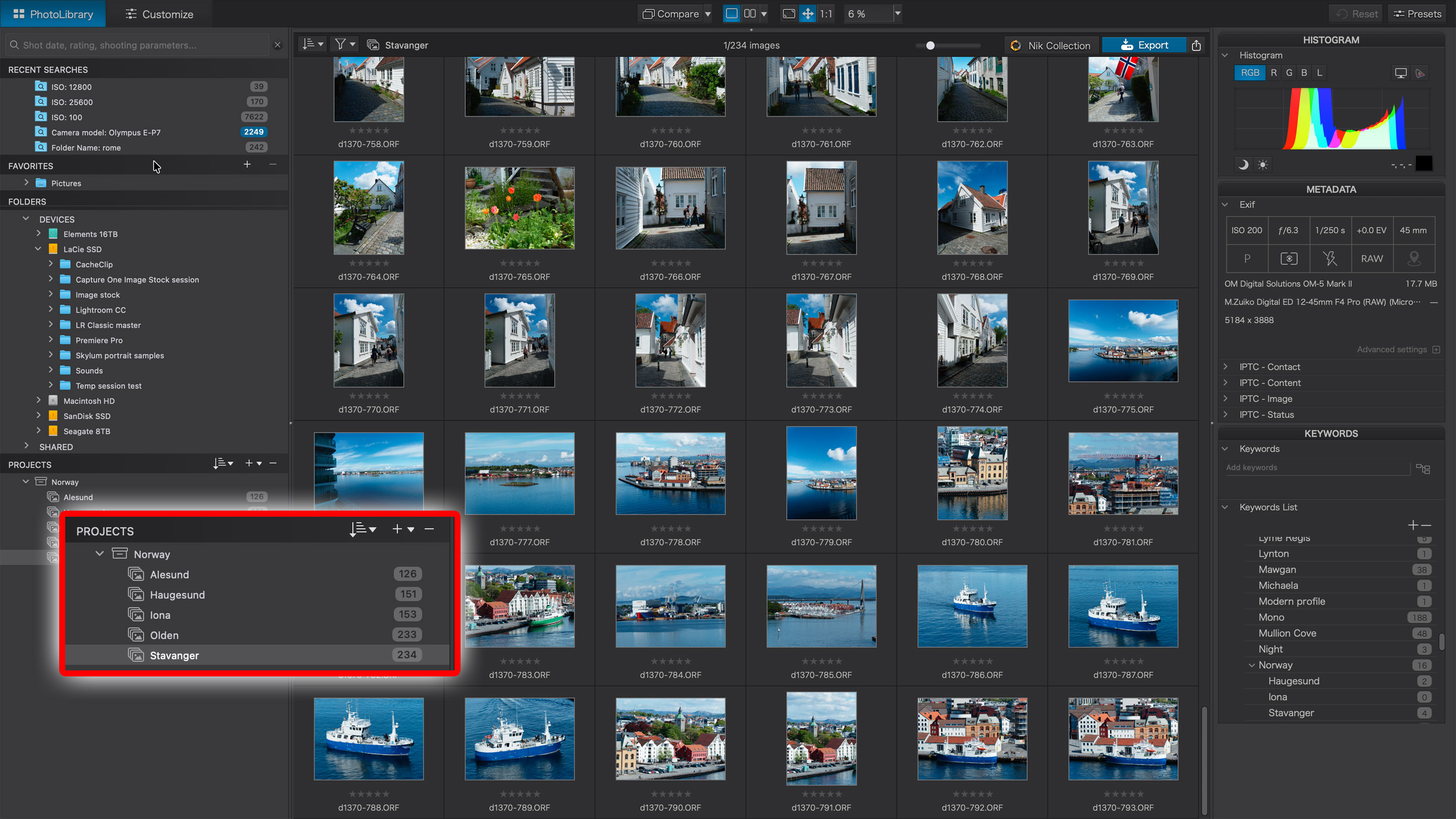The width and height of the screenshot is (1456, 819).
Task: Click the flash-off icon in Exif
Action: 1330,259
